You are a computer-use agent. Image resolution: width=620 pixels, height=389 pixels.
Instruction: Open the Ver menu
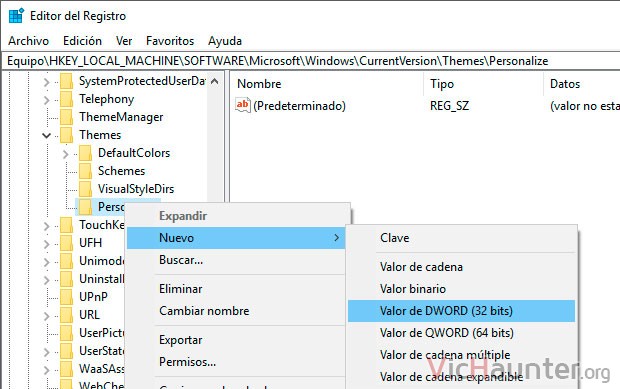[x=124, y=41]
